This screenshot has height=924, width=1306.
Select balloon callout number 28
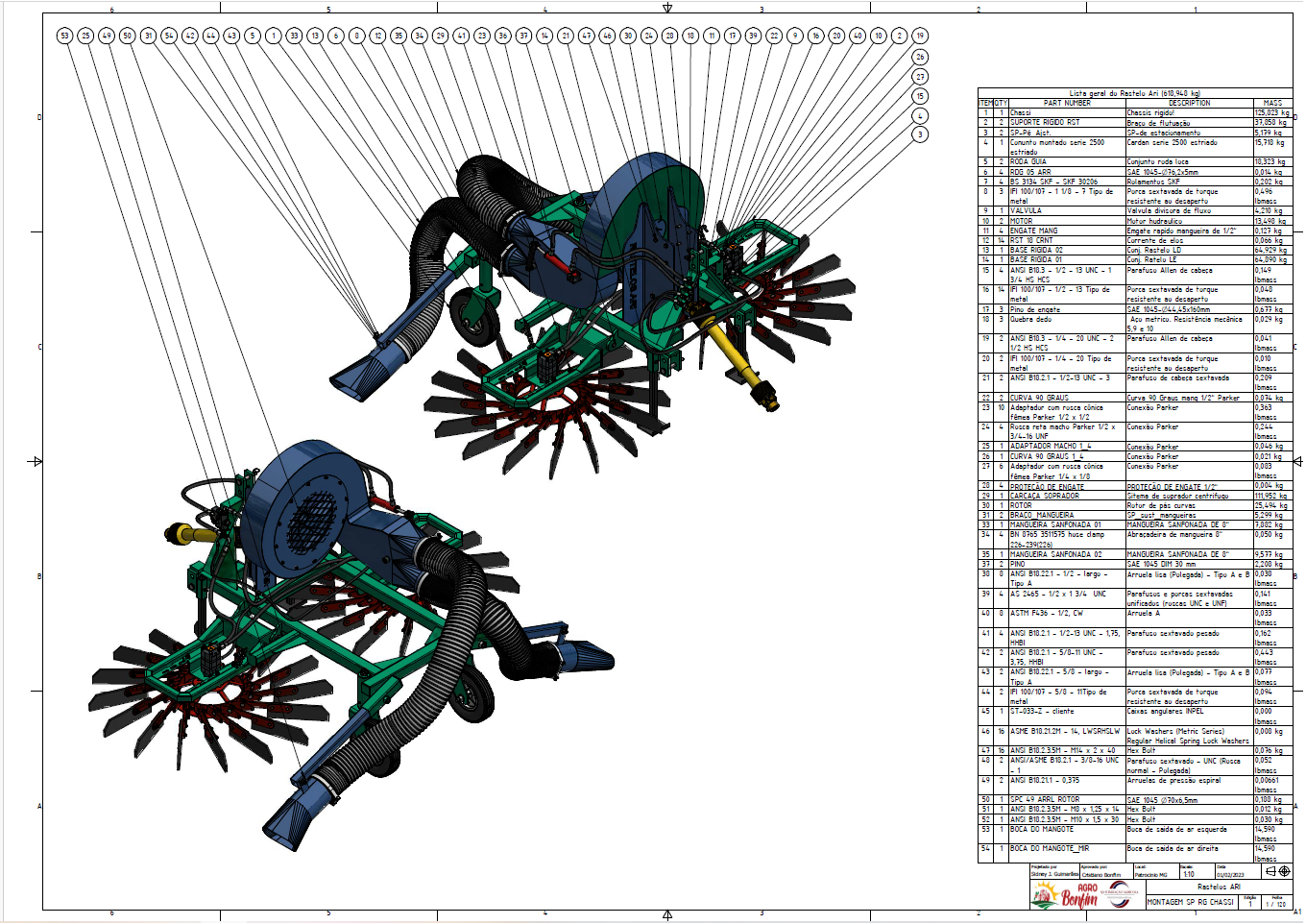point(669,36)
